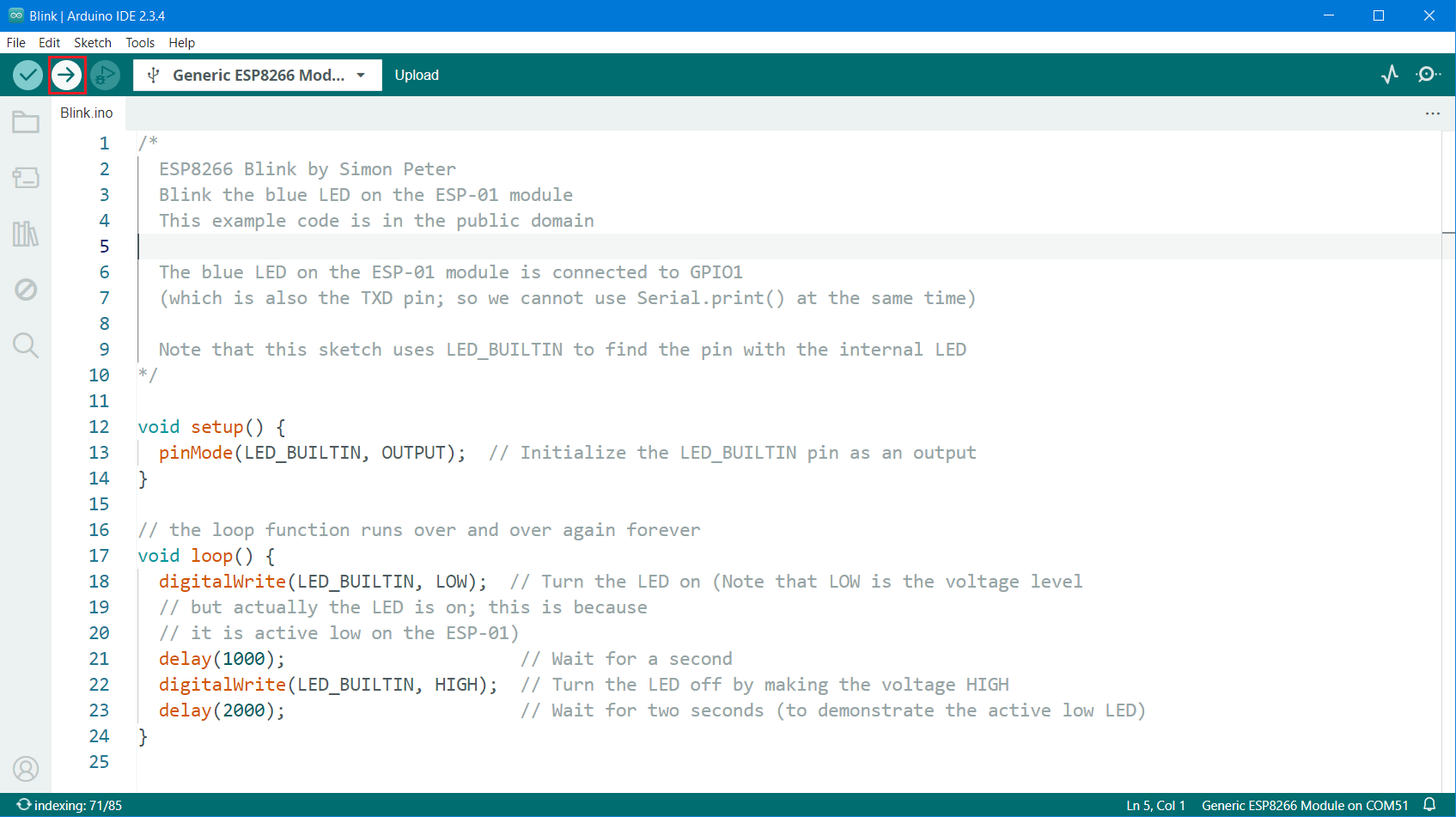Click the comment 'ESP8266 Blink by Simon Peter'
Image resolution: width=1456 pixels, height=817 pixels.
[x=308, y=169]
